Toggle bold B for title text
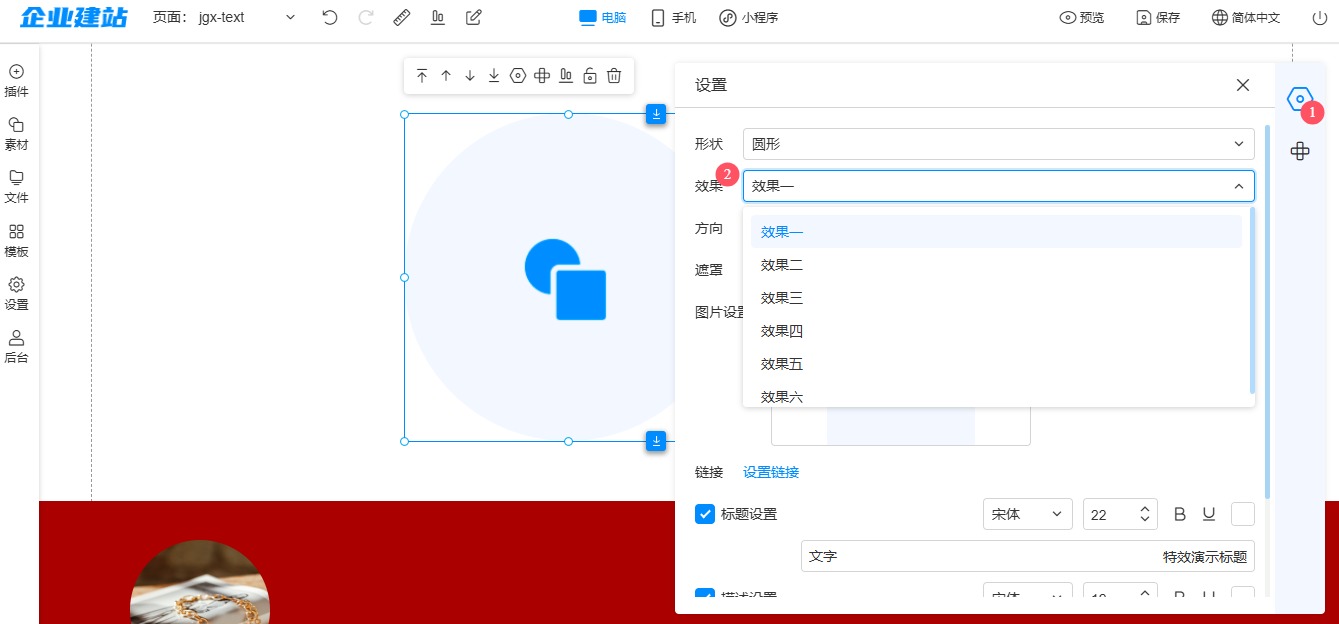The height and width of the screenshot is (624, 1339). click(x=1180, y=514)
